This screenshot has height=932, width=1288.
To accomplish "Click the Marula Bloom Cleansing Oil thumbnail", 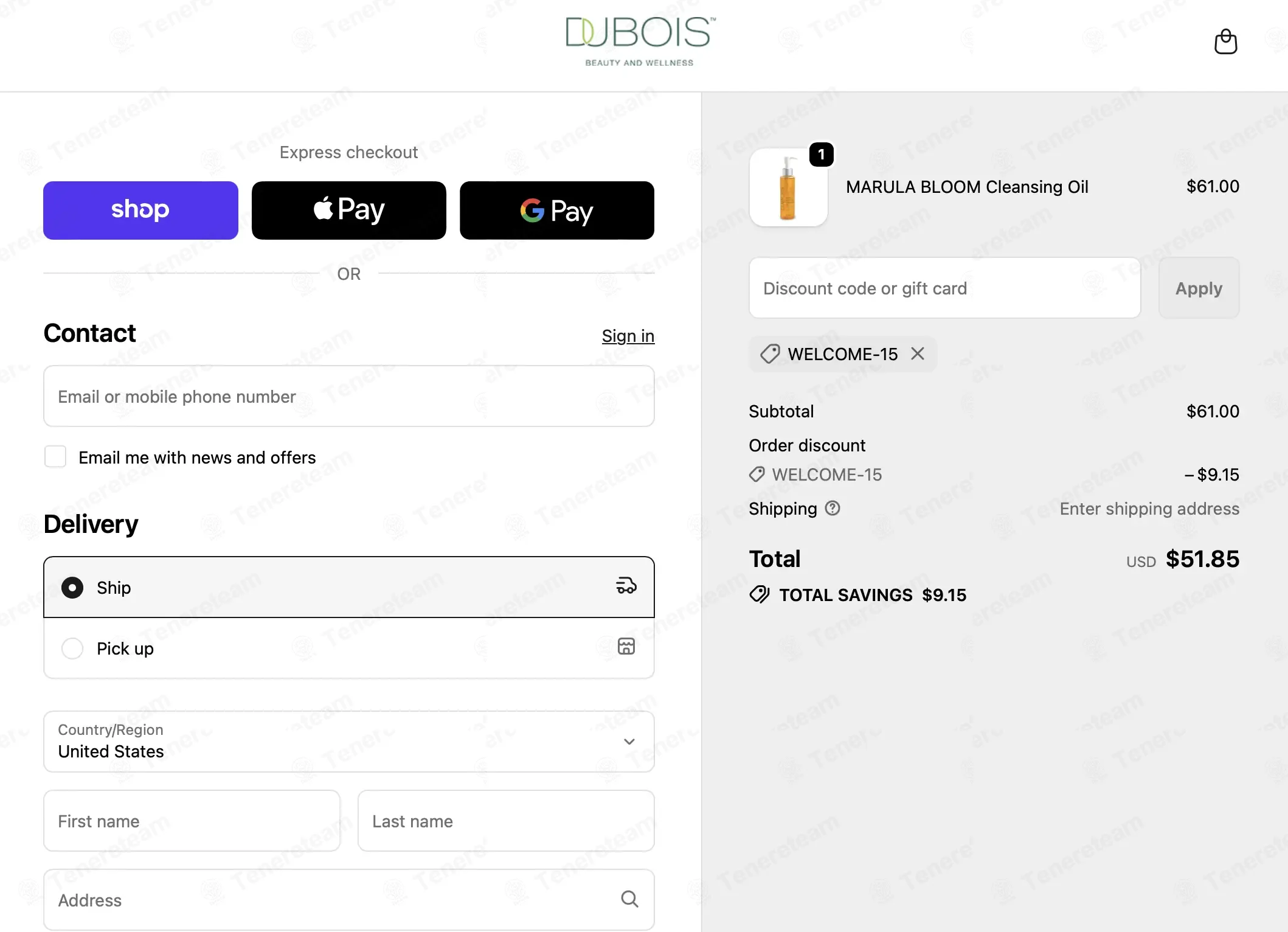I will [788, 187].
